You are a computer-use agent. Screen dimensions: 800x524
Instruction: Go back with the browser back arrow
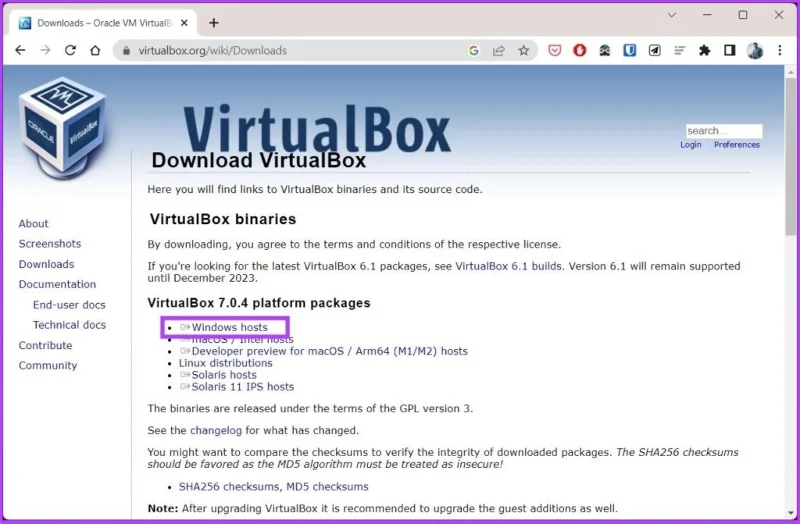(20, 50)
